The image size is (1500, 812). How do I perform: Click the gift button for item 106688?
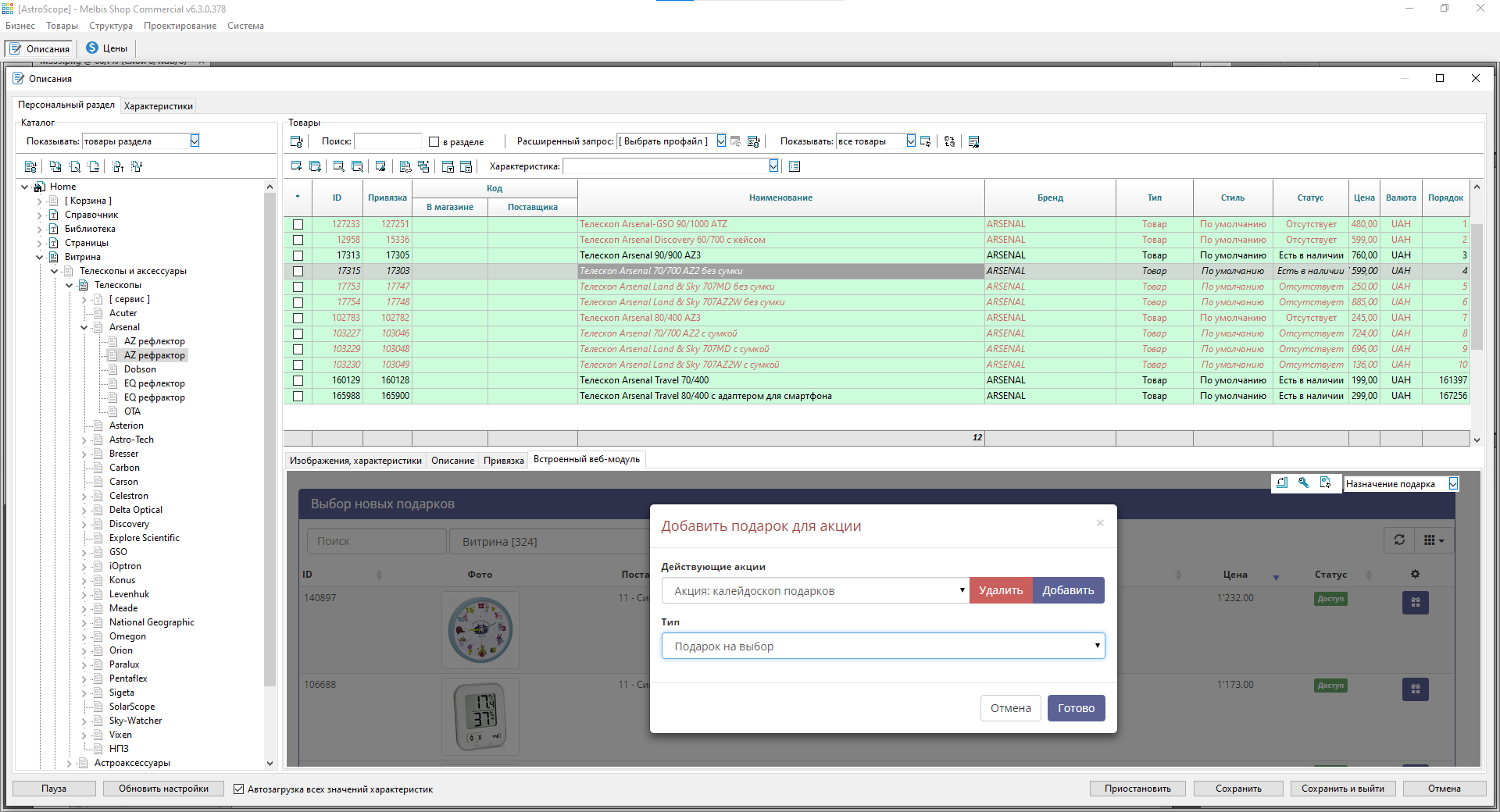click(x=1416, y=689)
